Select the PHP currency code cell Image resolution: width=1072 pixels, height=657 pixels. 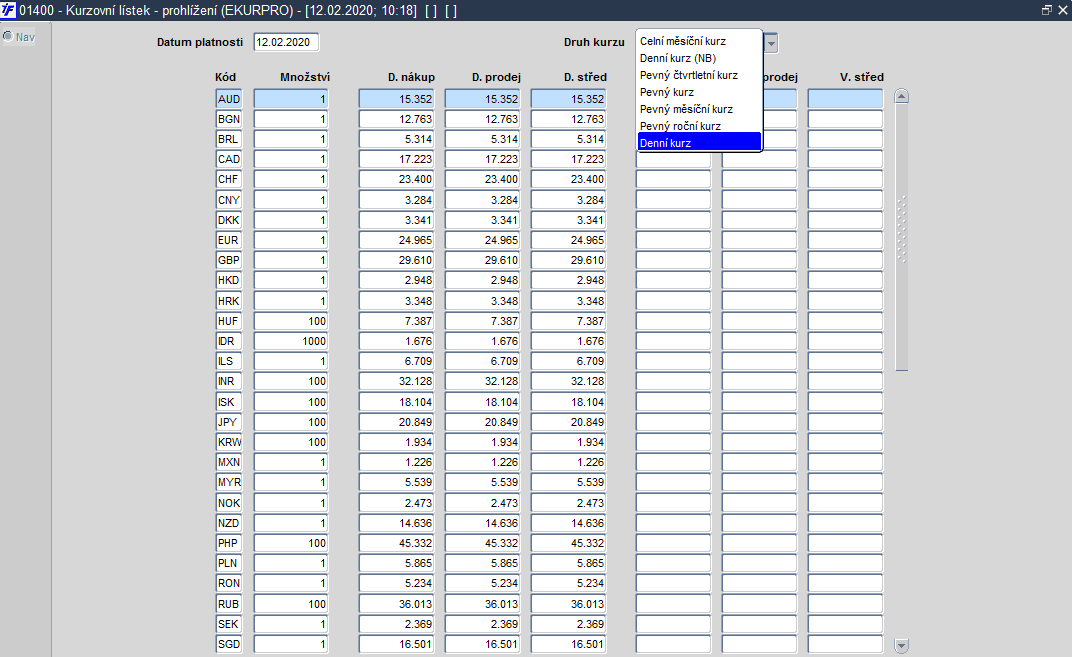[x=228, y=543]
